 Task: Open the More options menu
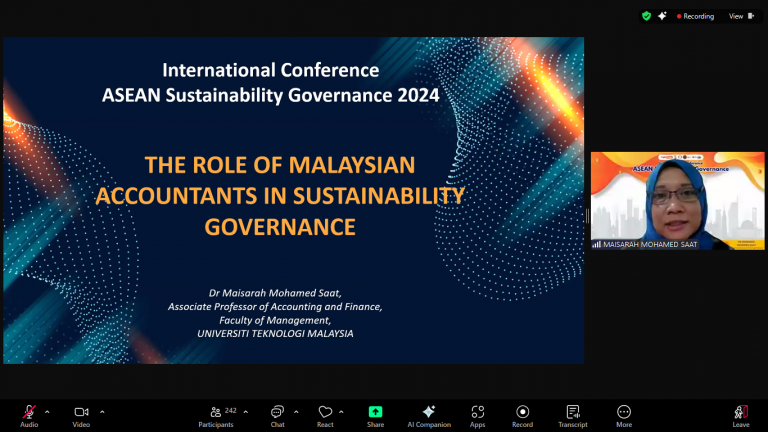[624, 416]
